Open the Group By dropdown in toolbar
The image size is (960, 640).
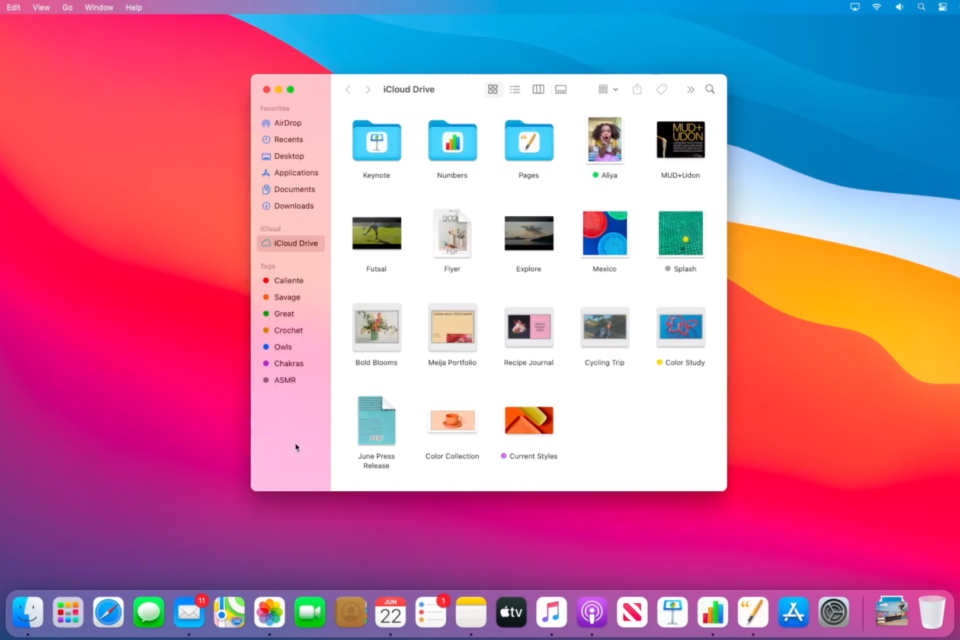607,89
